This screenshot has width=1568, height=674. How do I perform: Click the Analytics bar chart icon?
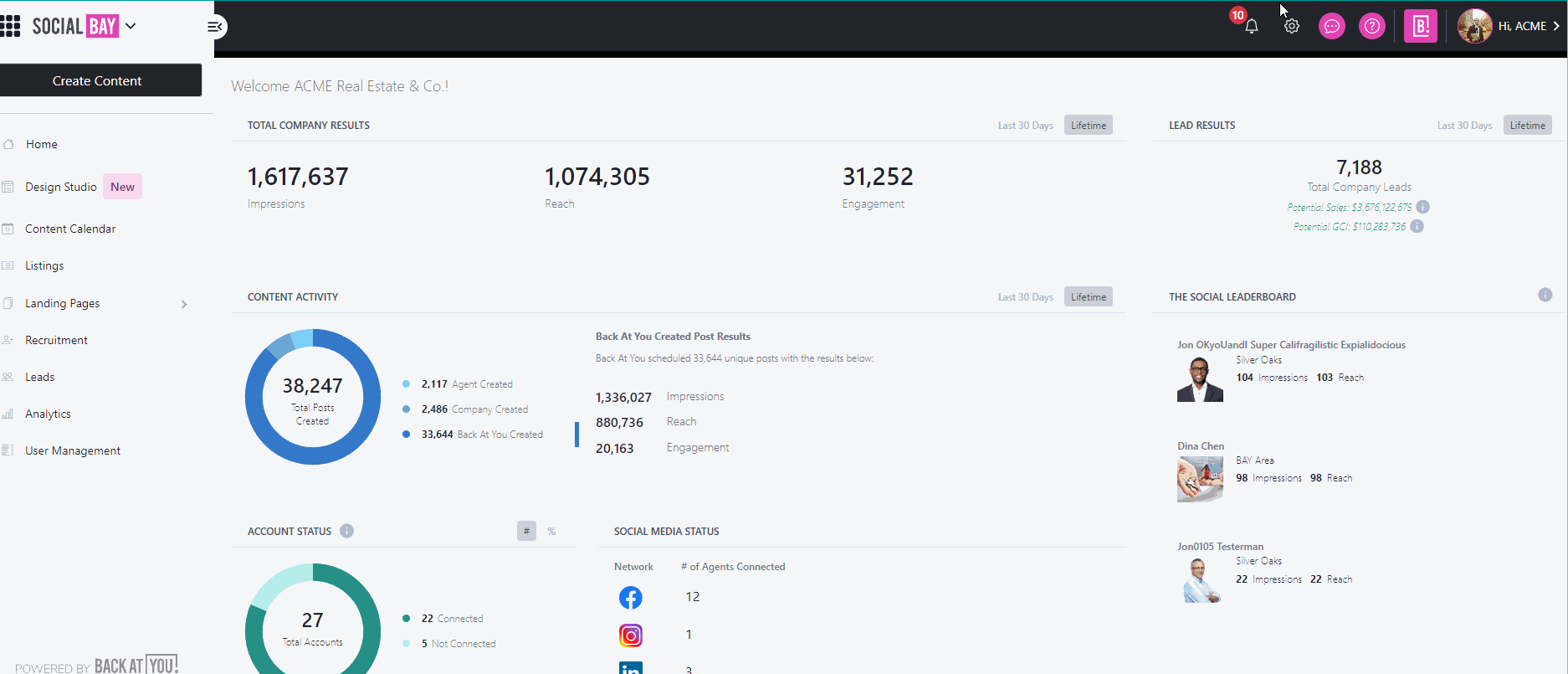tap(8, 414)
